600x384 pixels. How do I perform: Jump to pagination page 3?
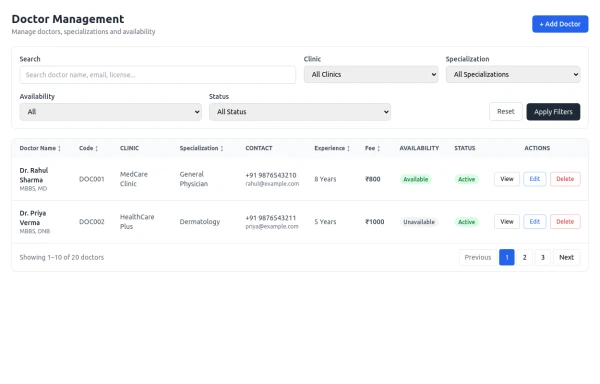[543, 257]
